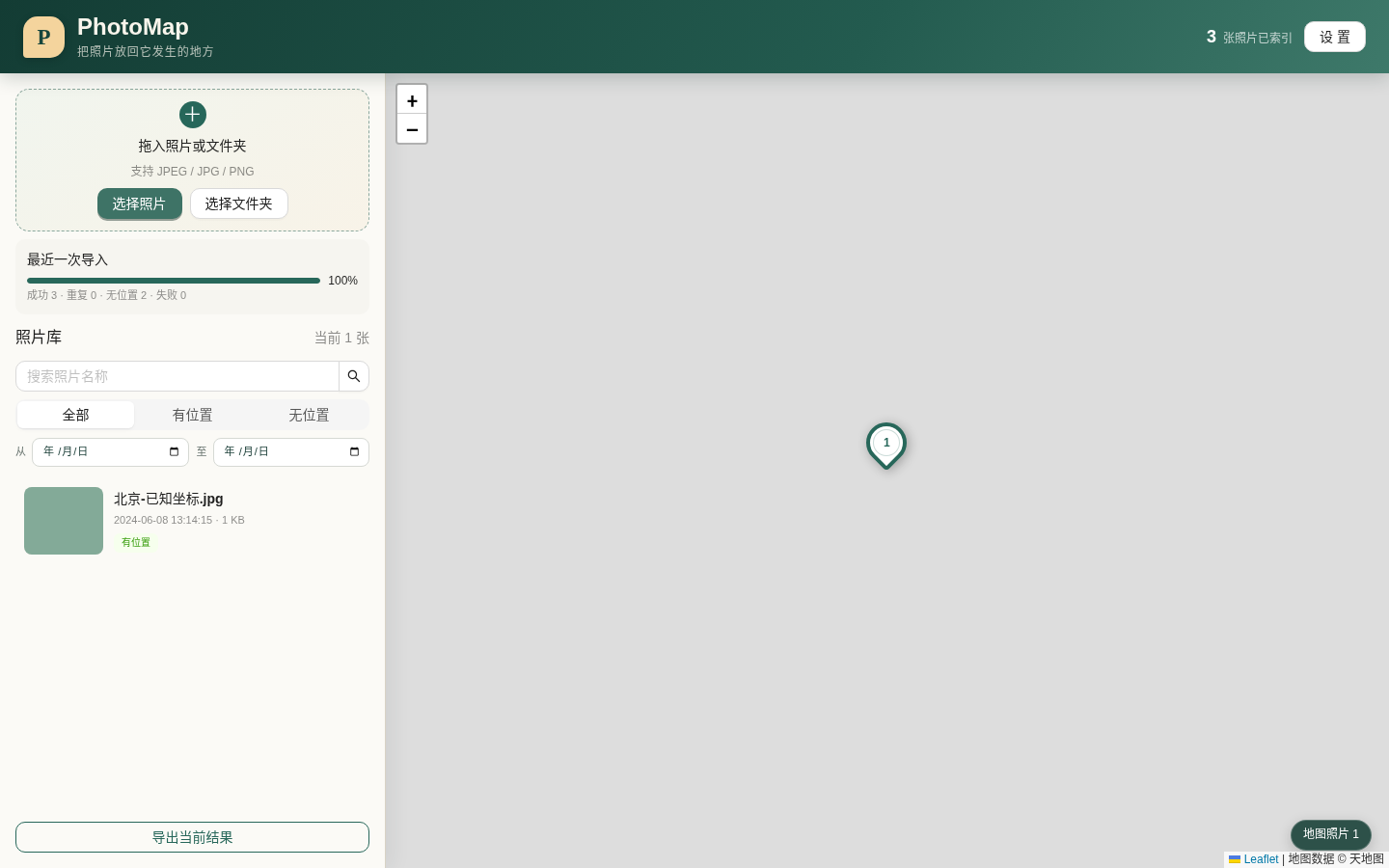Click the 选择文件夹 button
This screenshot has width=1389, height=868.
[x=239, y=203]
